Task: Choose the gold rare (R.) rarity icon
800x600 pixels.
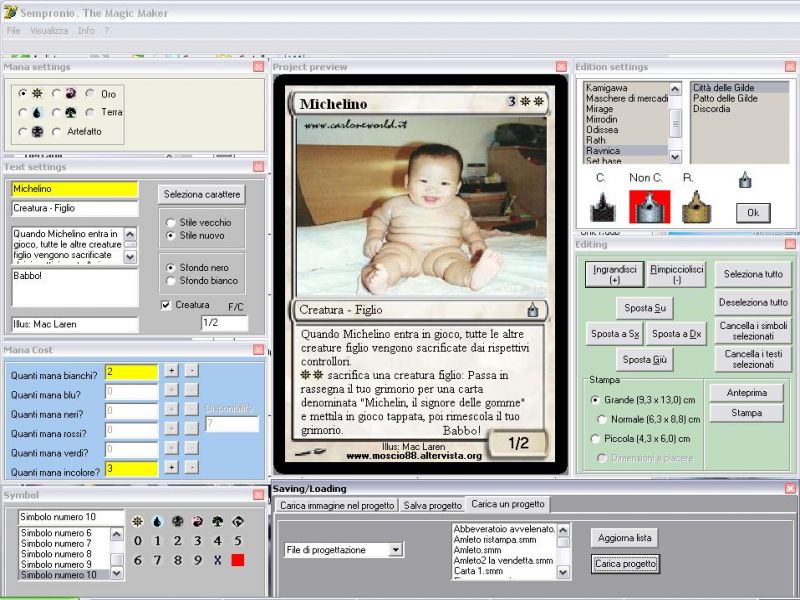Action: point(697,207)
